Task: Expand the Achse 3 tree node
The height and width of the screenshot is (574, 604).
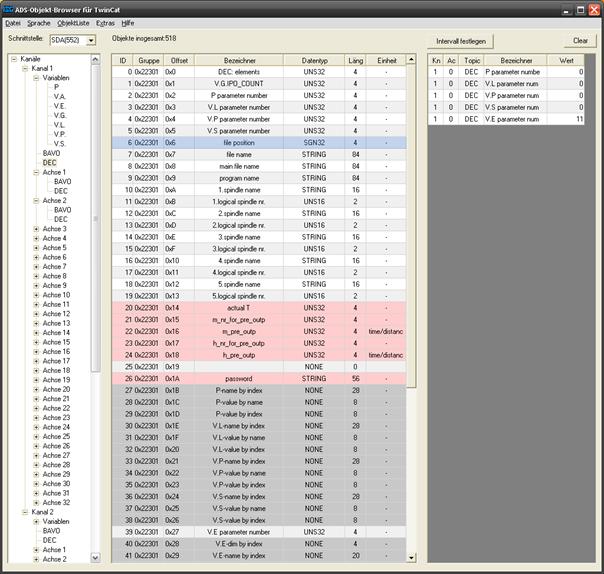Action: (x=36, y=229)
